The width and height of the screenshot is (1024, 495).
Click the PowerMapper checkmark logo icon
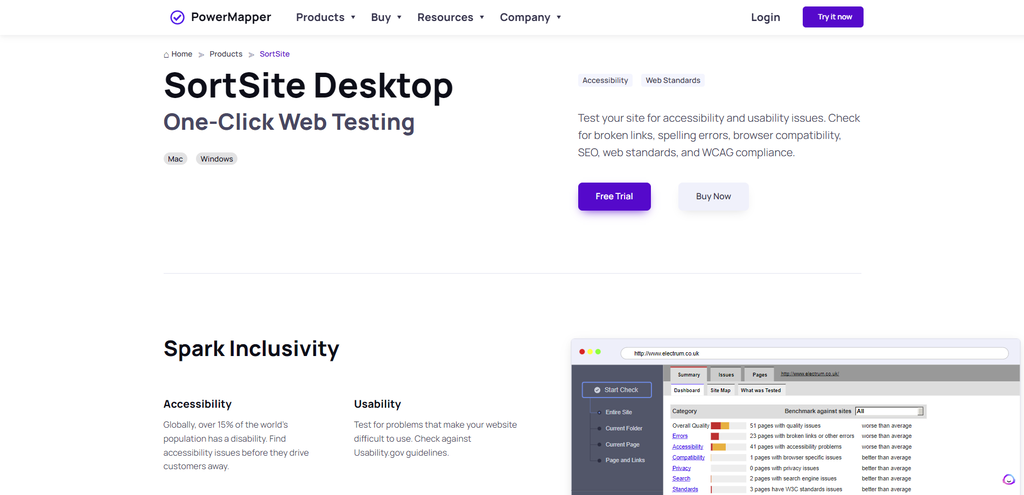(177, 17)
